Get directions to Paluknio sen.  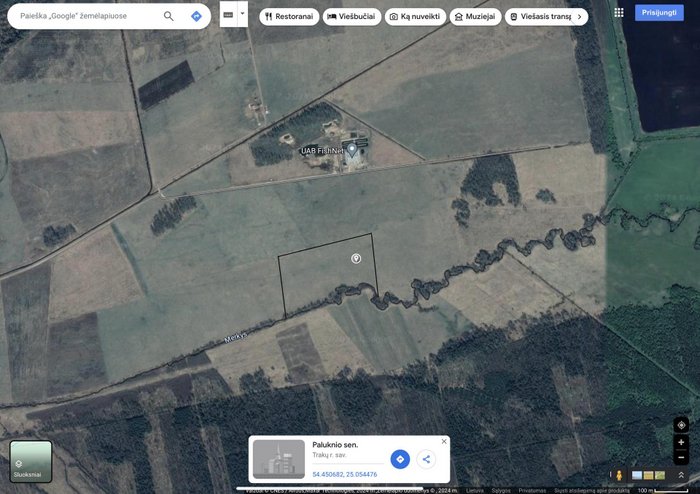coord(400,459)
